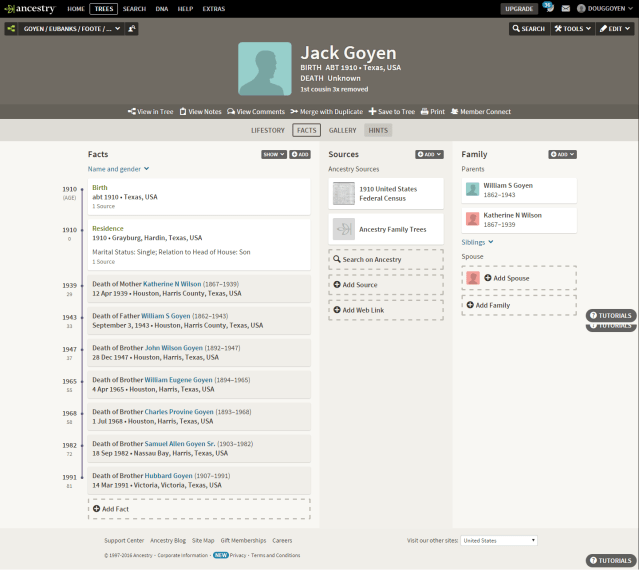Screen dimensions: 639x570
Task: Open the Sources ADD dropdown
Action: (x=430, y=154)
